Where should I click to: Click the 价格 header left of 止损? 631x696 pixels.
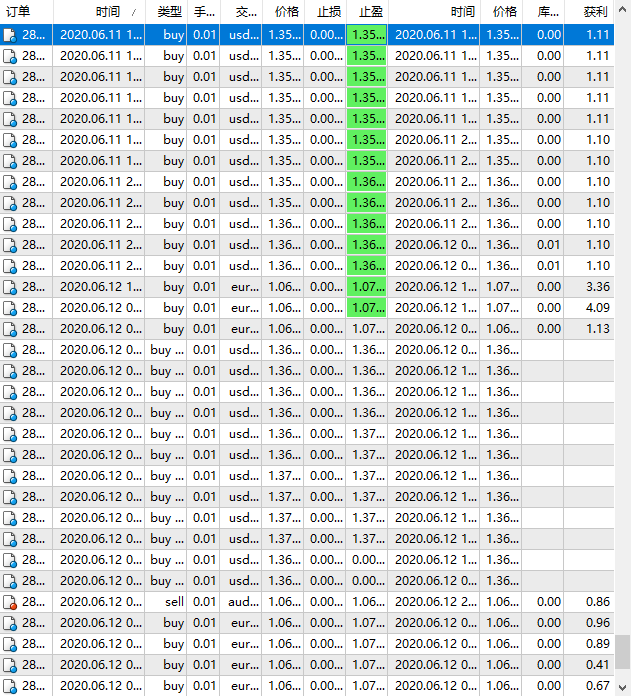(283, 12)
